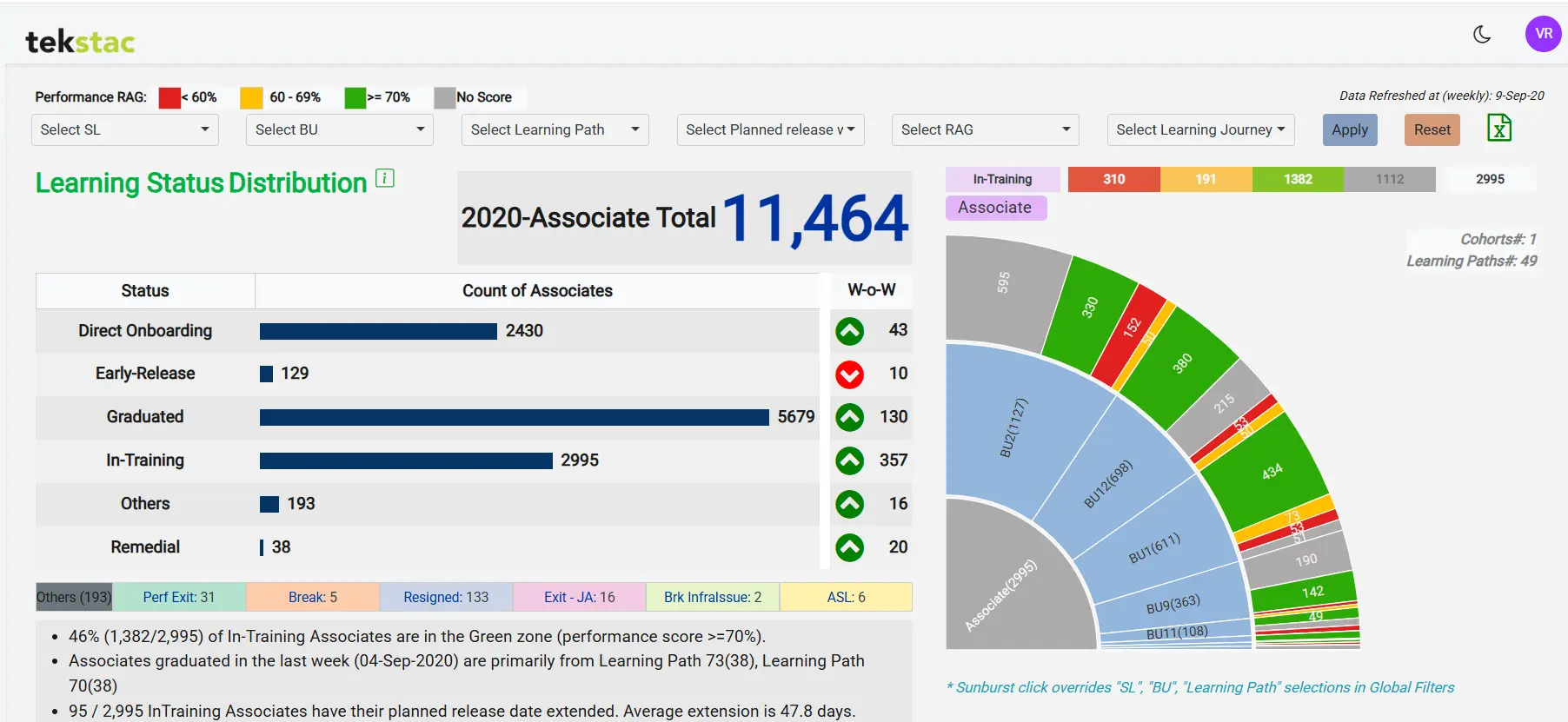Click the tekstac logo

(80, 42)
